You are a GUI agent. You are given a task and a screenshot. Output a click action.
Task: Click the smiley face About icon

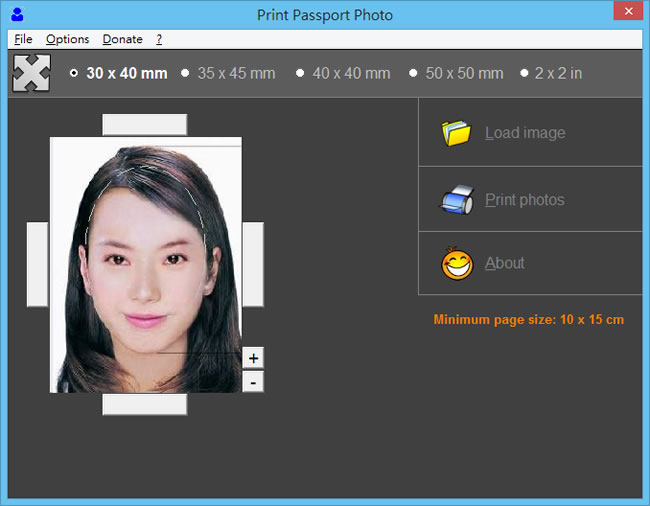[x=457, y=264]
